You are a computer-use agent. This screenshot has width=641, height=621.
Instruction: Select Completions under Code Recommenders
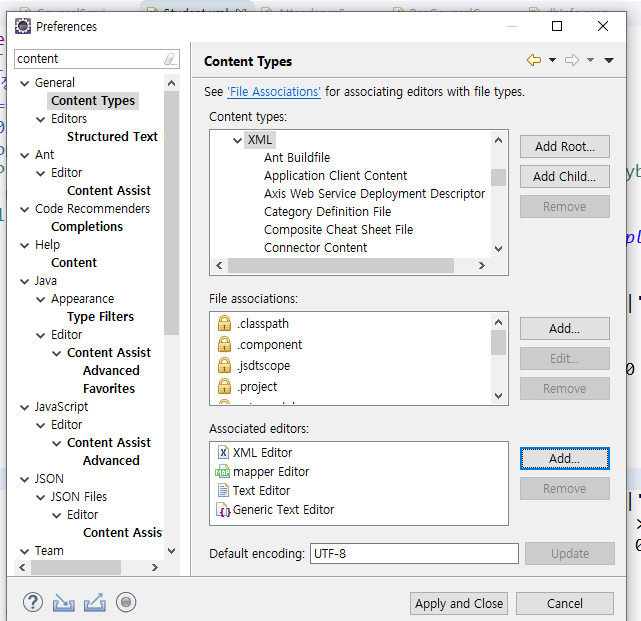click(87, 226)
